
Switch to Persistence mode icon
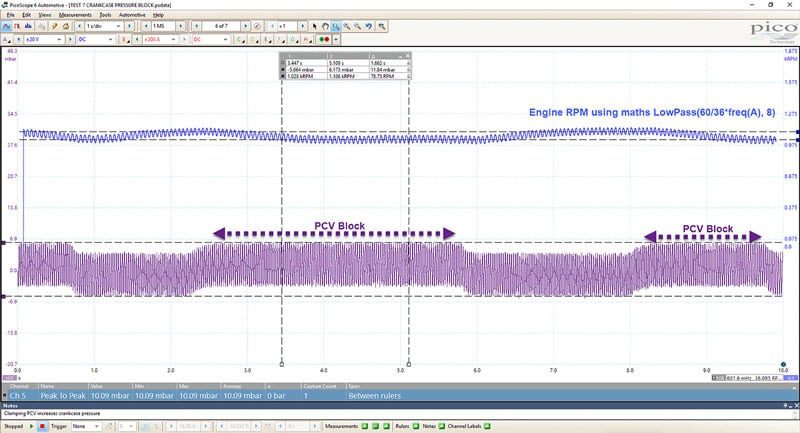[17, 26]
